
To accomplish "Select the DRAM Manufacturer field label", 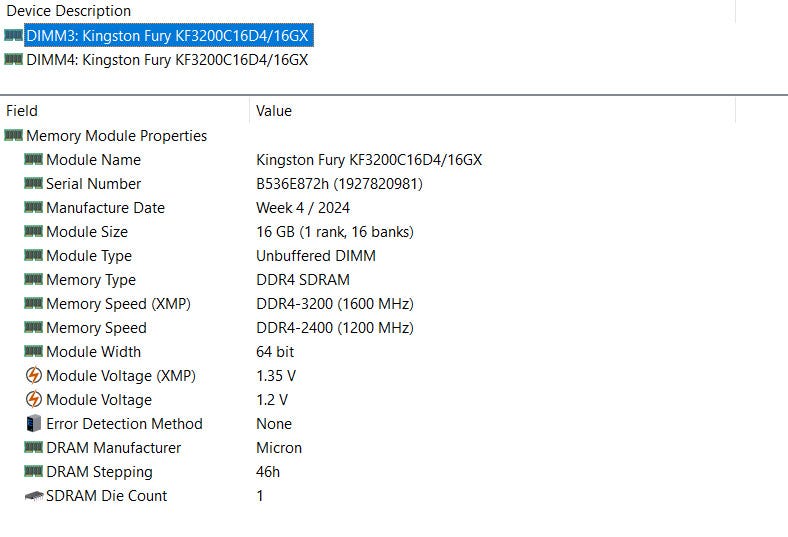I will click(114, 448).
